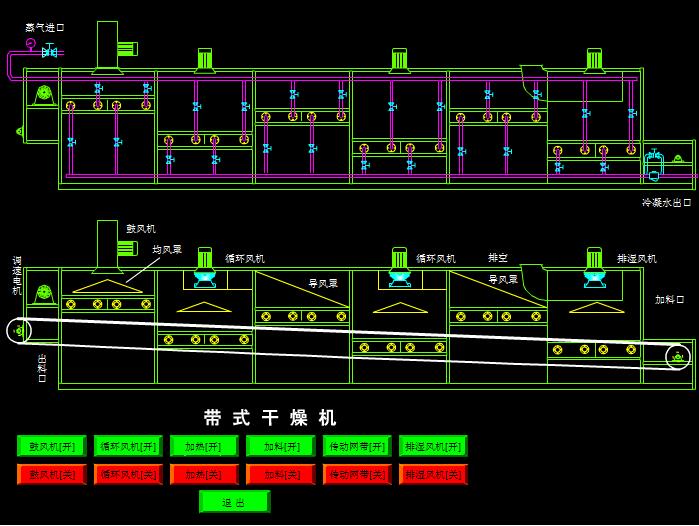Stop the mesh belt 传动网带[关]
This screenshot has height=526, width=699.
[x=357, y=474]
